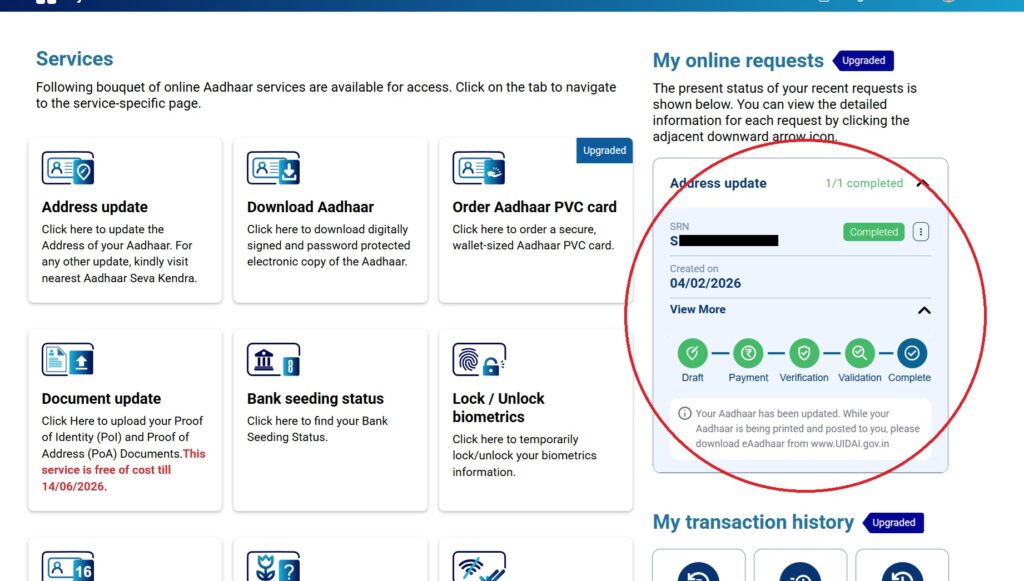Click the Draft step icon
1024x581 pixels.
692,353
